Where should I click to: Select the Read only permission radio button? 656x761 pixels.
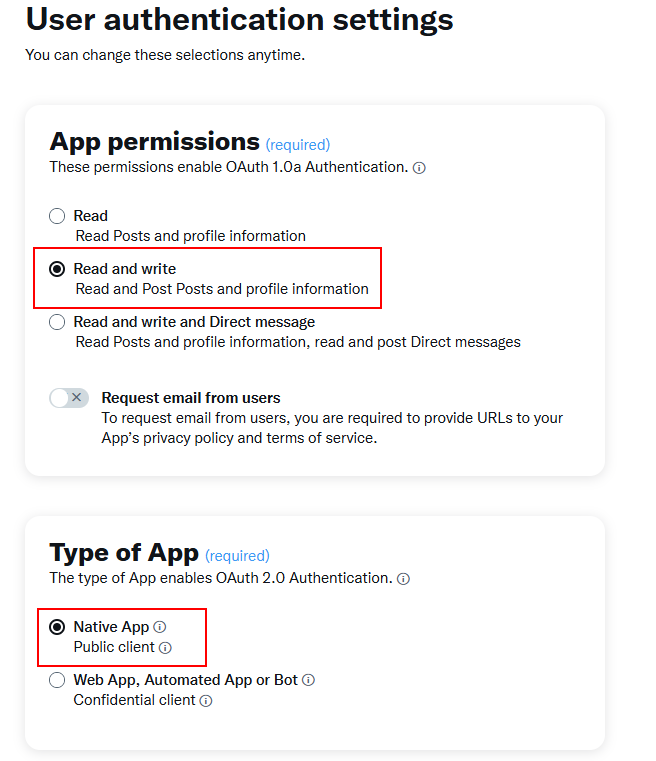(57, 216)
